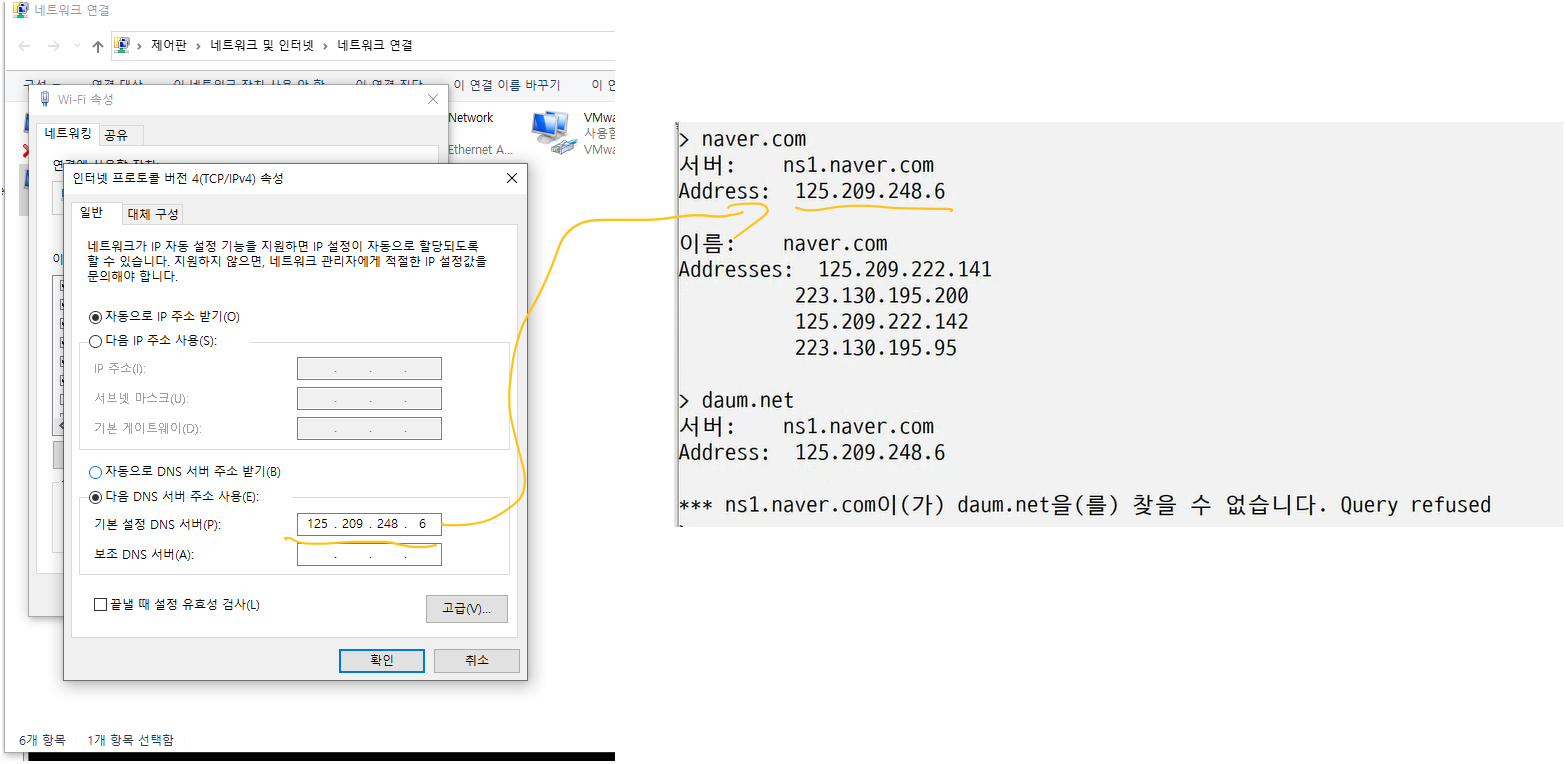Click 이 연결 이름 바꾸기 toolbar command
The width and height of the screenshot is (1566, 764).
(507, 86)
